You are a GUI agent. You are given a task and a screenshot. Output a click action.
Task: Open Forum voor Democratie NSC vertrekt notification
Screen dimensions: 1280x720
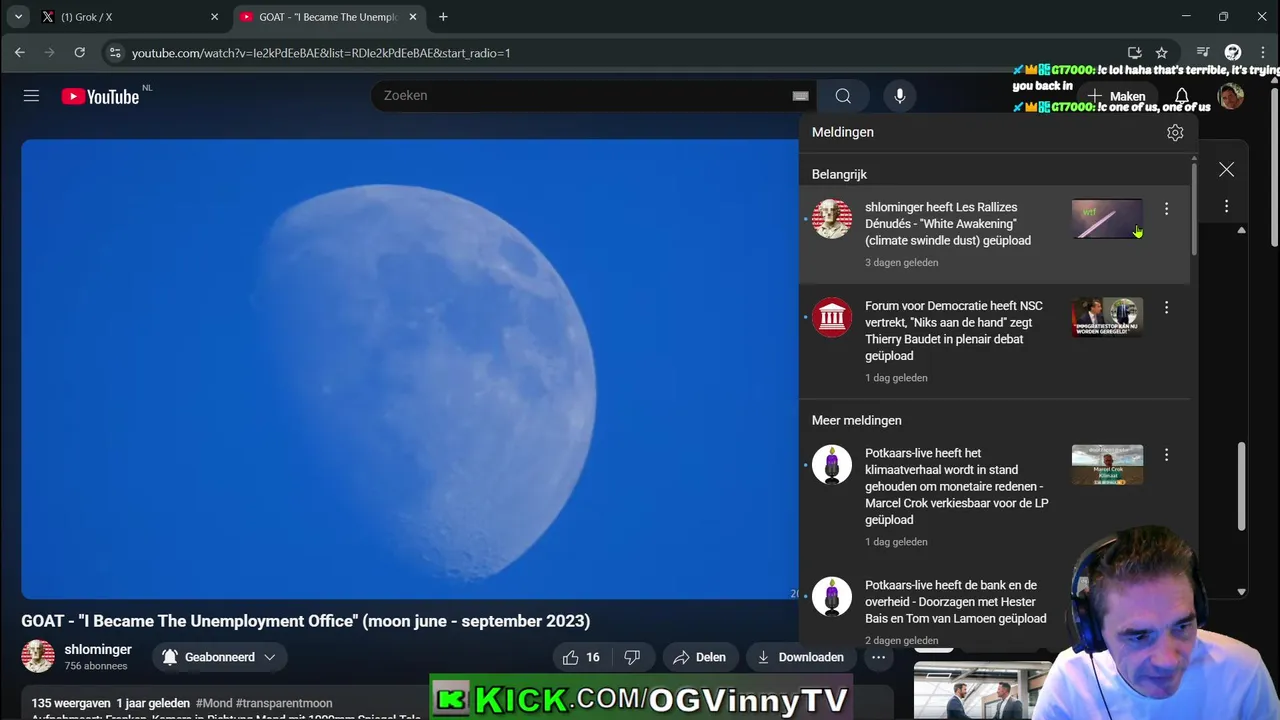[x=995, y=342]
